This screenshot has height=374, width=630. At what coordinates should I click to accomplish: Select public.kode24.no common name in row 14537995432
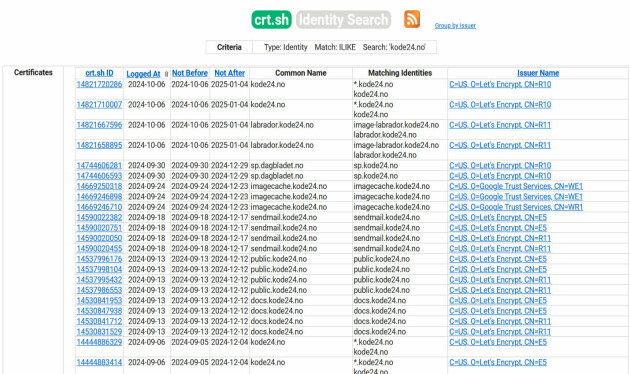[x=278, y=280]
